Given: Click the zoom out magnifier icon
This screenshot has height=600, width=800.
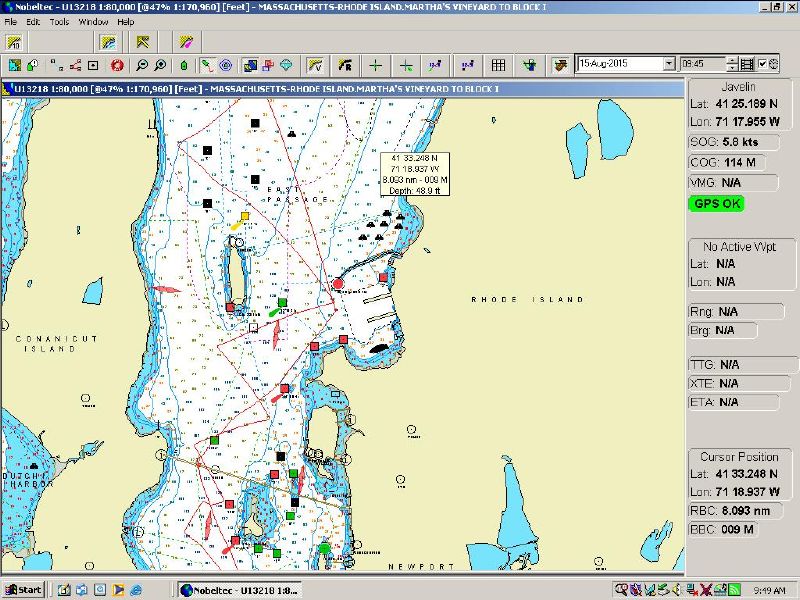Looking at the screenshot, I should (x=142, y=65).
